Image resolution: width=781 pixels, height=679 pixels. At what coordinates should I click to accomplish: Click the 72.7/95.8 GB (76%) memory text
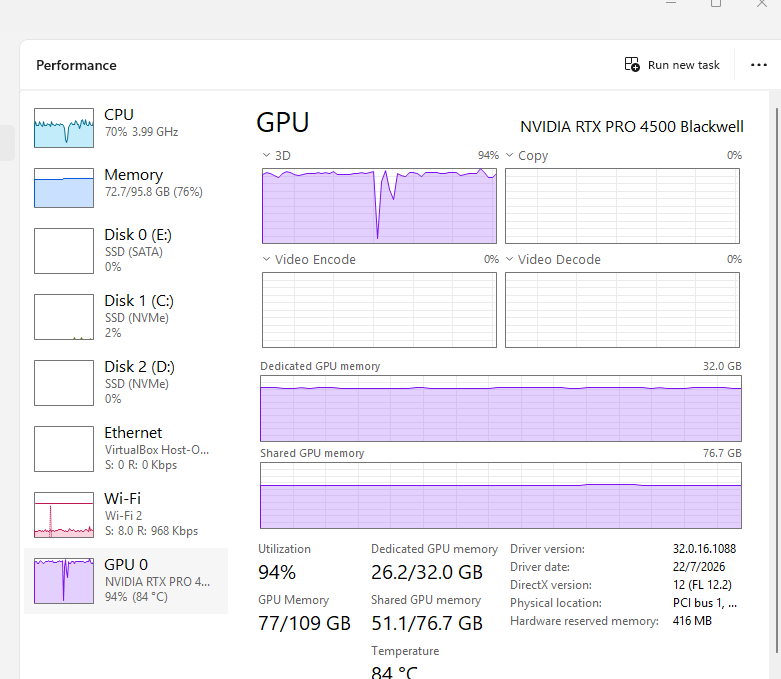coord(153,192)
